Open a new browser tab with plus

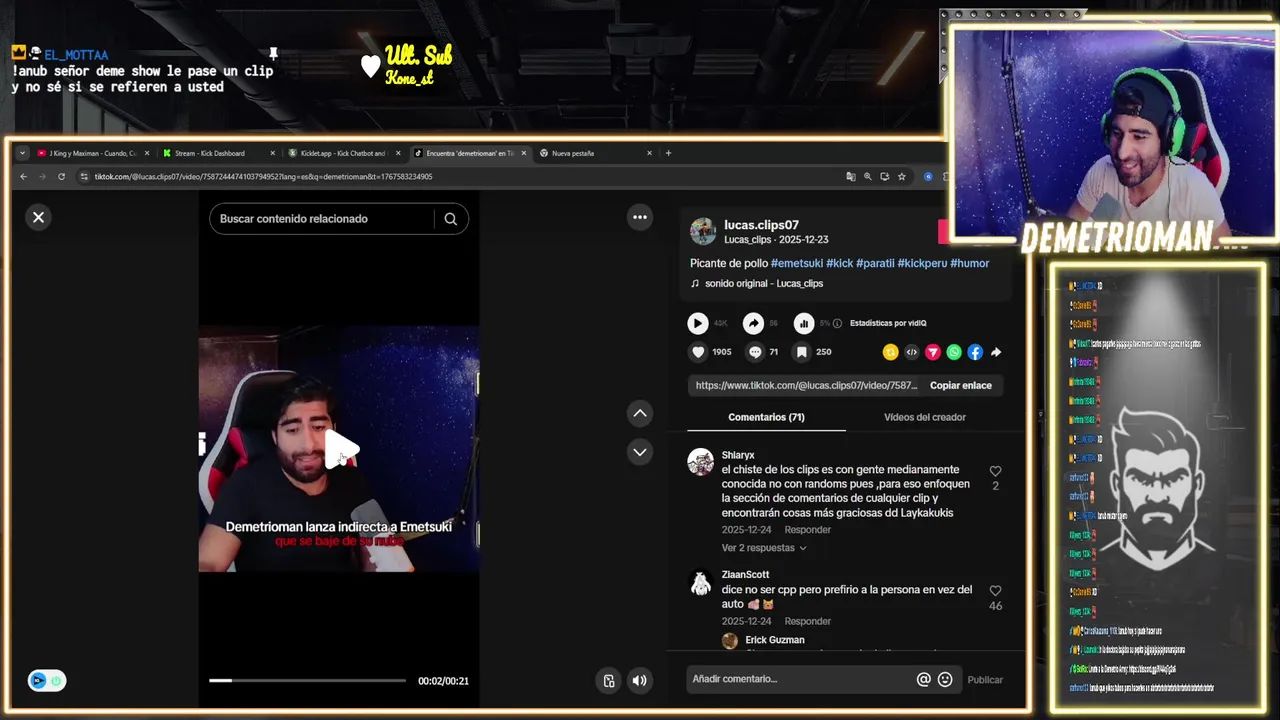(668, 153)
